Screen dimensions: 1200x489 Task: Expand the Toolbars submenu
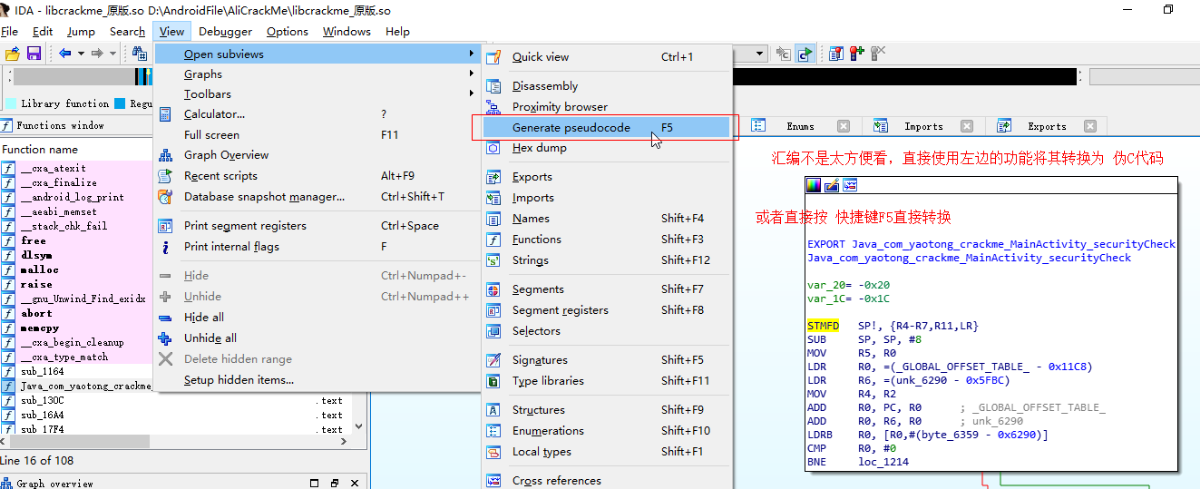point(317,94)
